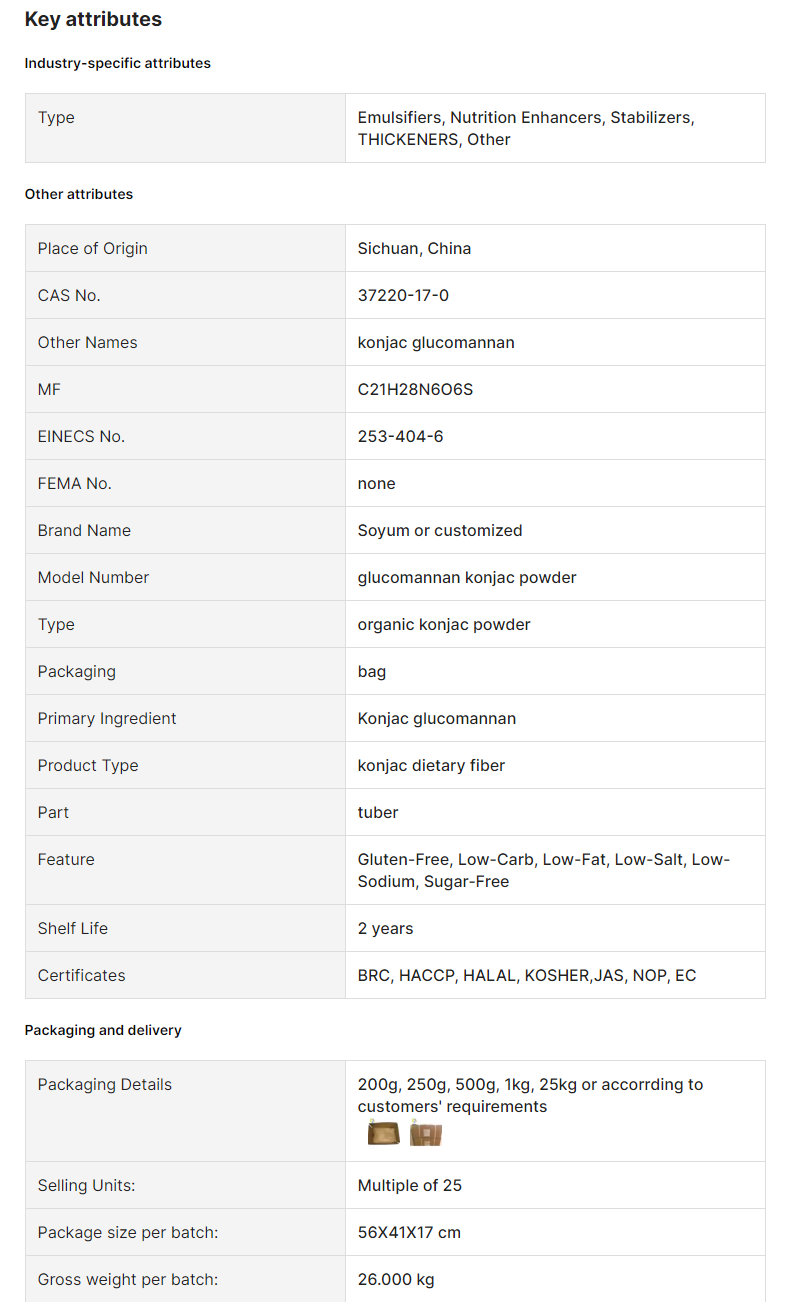
Task: Select the 'Packaging and delivery' subheading
Action: tap(103, 1030)
